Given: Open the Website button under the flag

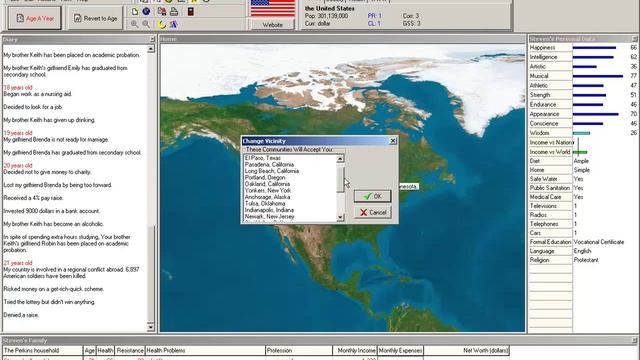Looking at the screenshot, I should click(272, 25).
